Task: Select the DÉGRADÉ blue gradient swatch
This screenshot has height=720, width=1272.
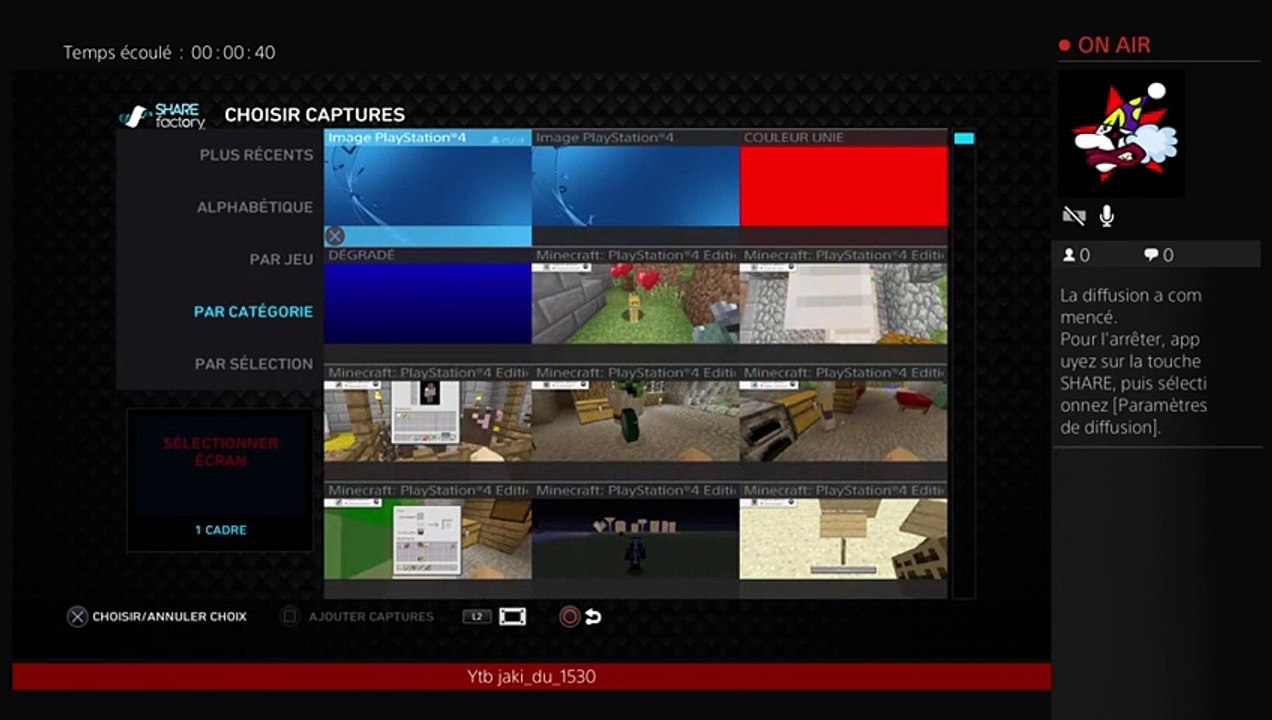Action: coord(428,303)
